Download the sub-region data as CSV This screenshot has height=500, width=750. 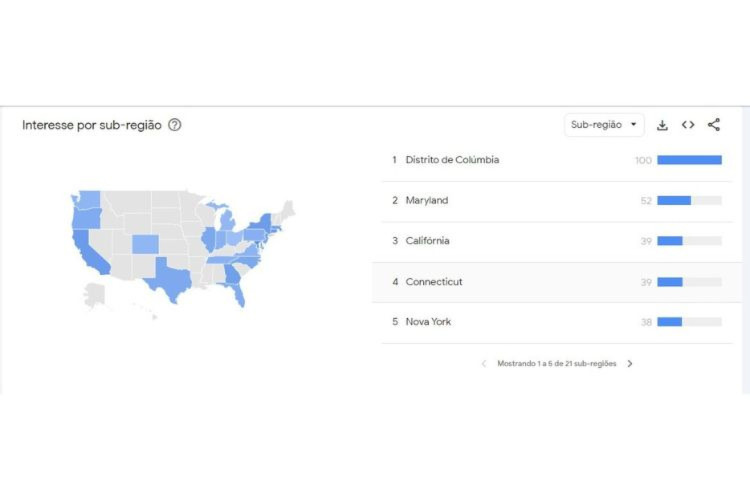662,125
